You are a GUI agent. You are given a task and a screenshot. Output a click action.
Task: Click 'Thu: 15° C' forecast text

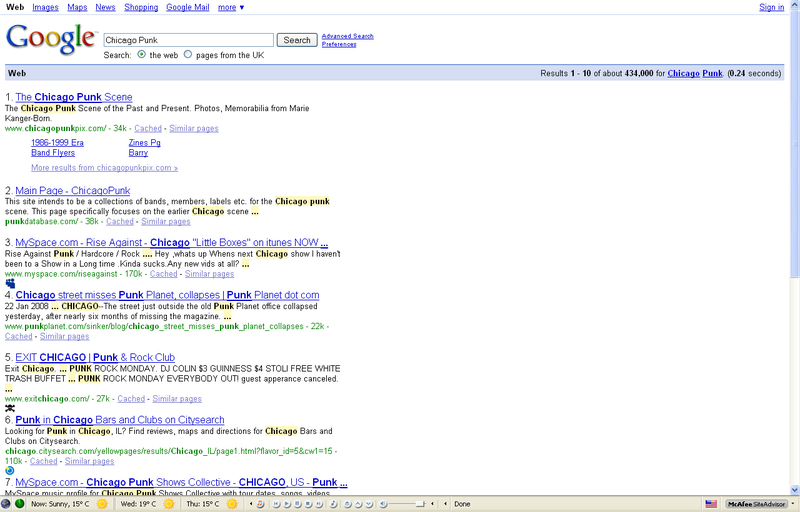[203, 504]
